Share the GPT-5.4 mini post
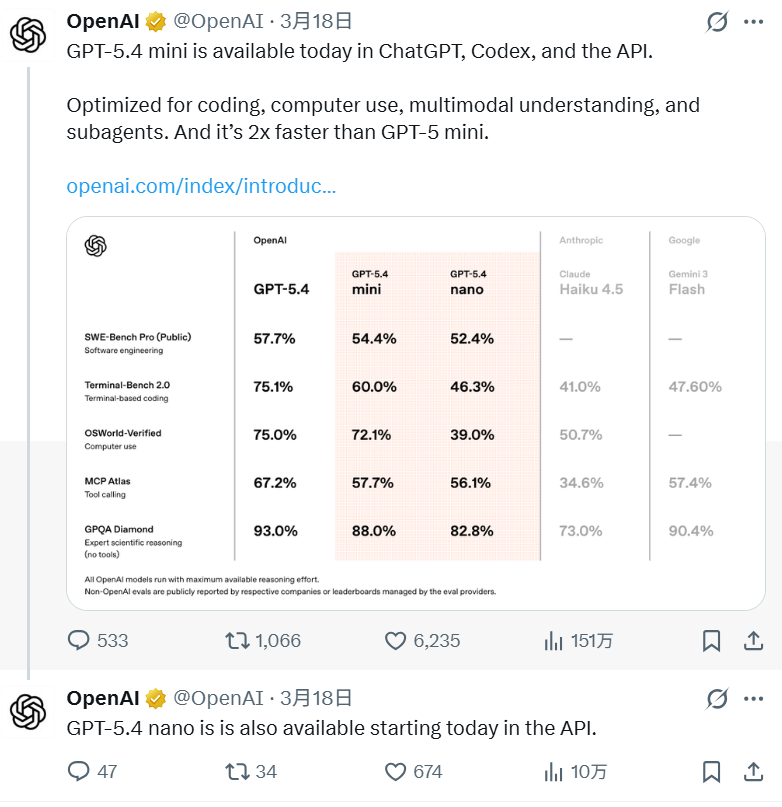This screenshot has width=782, height=807. click(x=752, y=640)
